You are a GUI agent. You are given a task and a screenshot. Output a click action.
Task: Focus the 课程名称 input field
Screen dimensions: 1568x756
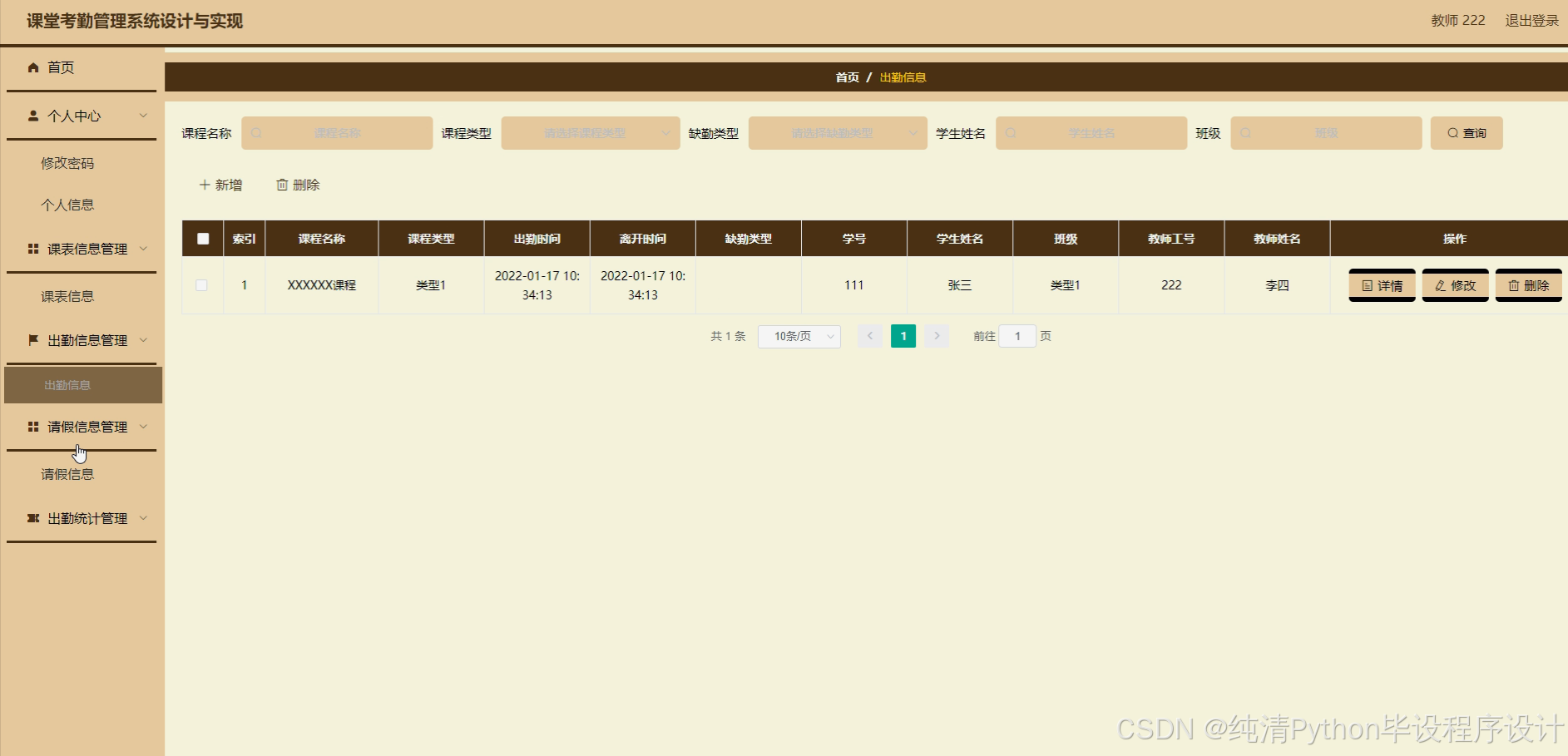point(337,133)
